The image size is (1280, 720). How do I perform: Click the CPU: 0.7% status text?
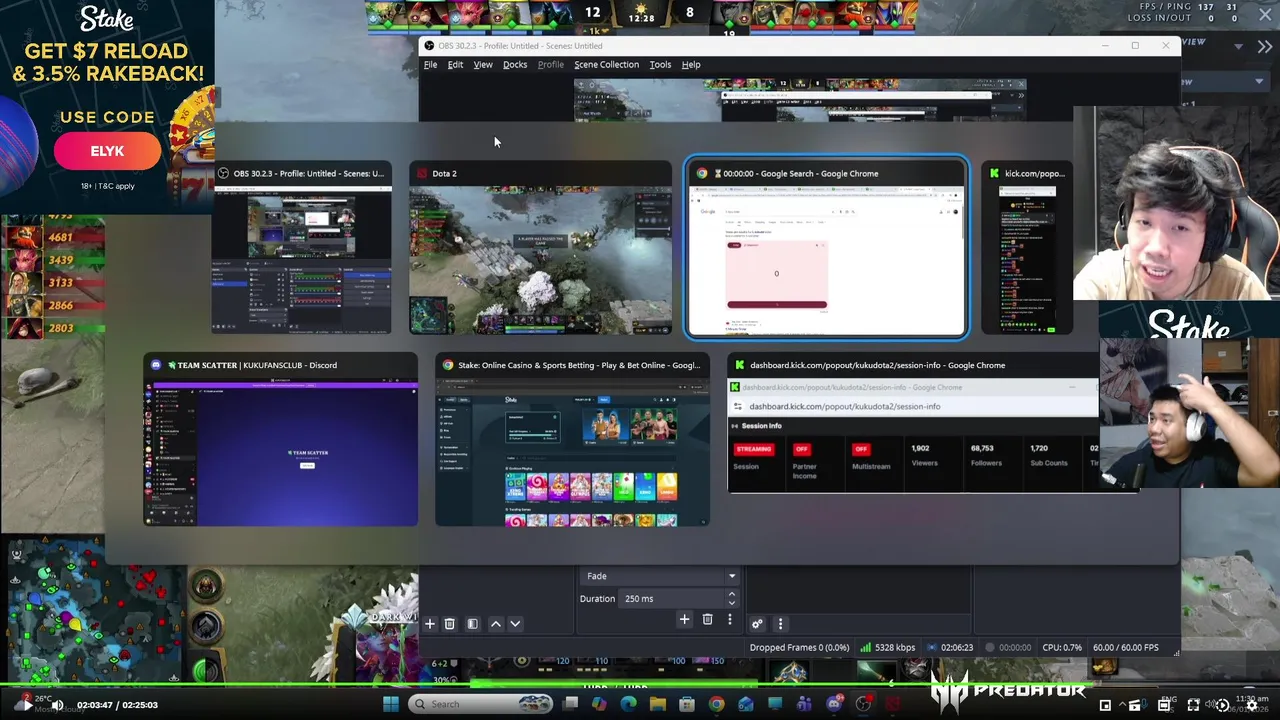[1062, 647]
